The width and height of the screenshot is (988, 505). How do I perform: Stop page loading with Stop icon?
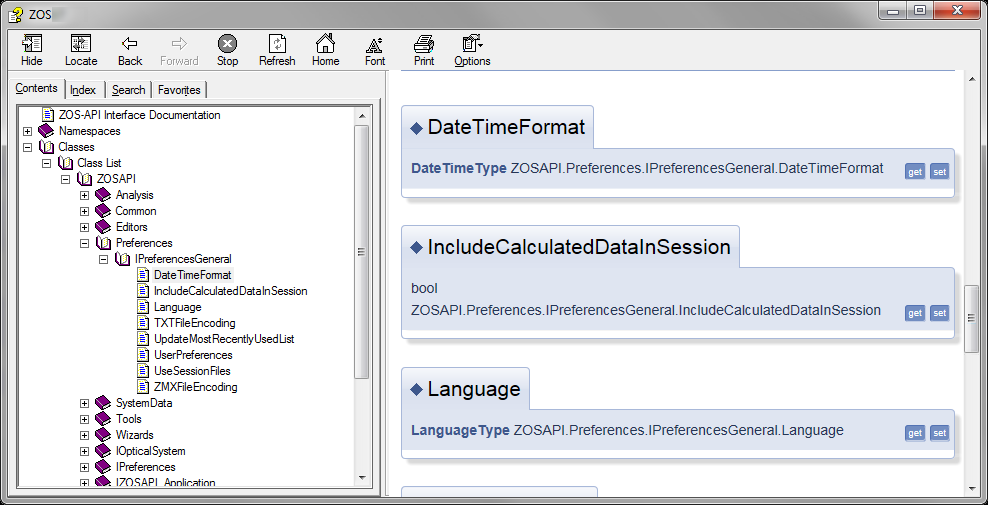[227, 44]
